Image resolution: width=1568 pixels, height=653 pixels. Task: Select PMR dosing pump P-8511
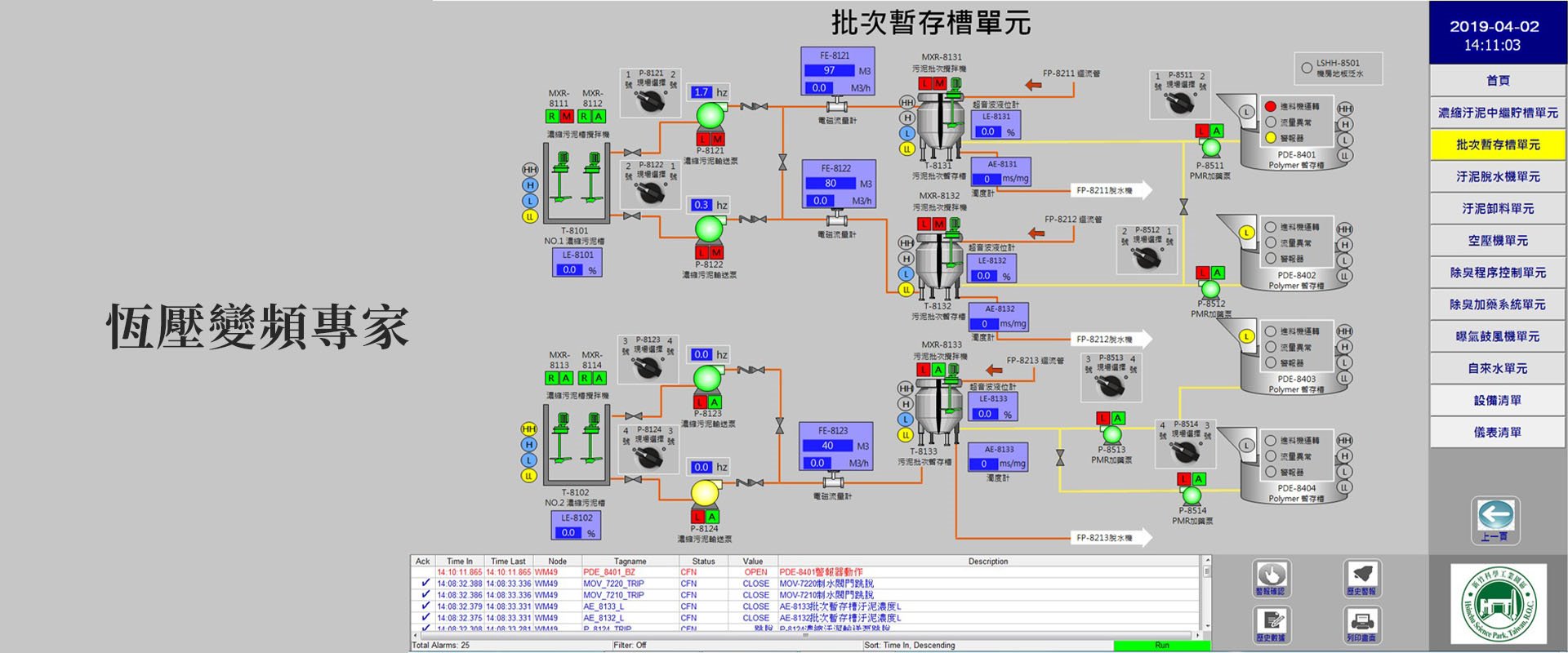(x=1210, y=148)
